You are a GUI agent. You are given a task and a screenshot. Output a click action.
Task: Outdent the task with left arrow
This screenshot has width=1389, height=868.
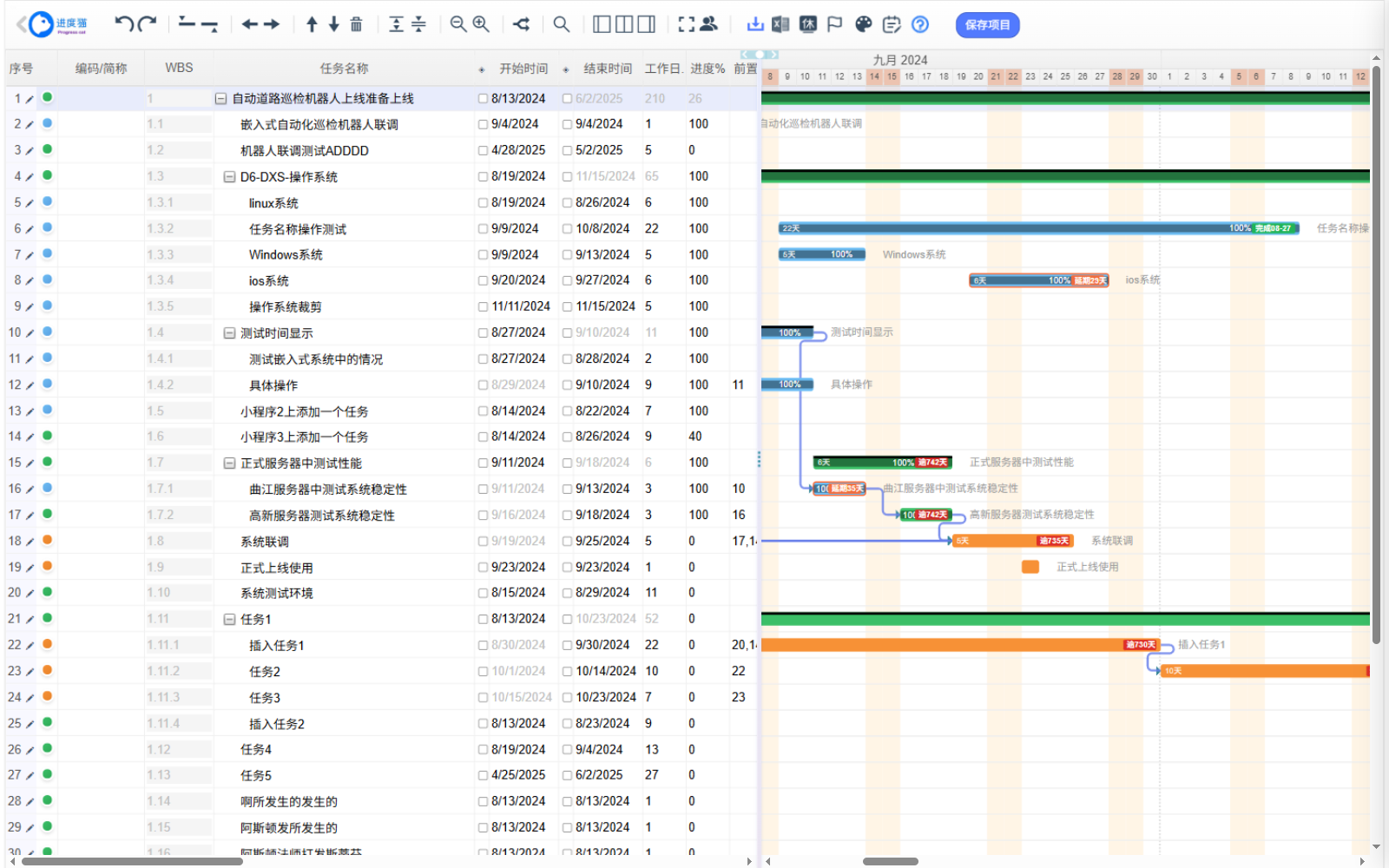point(250,24)
